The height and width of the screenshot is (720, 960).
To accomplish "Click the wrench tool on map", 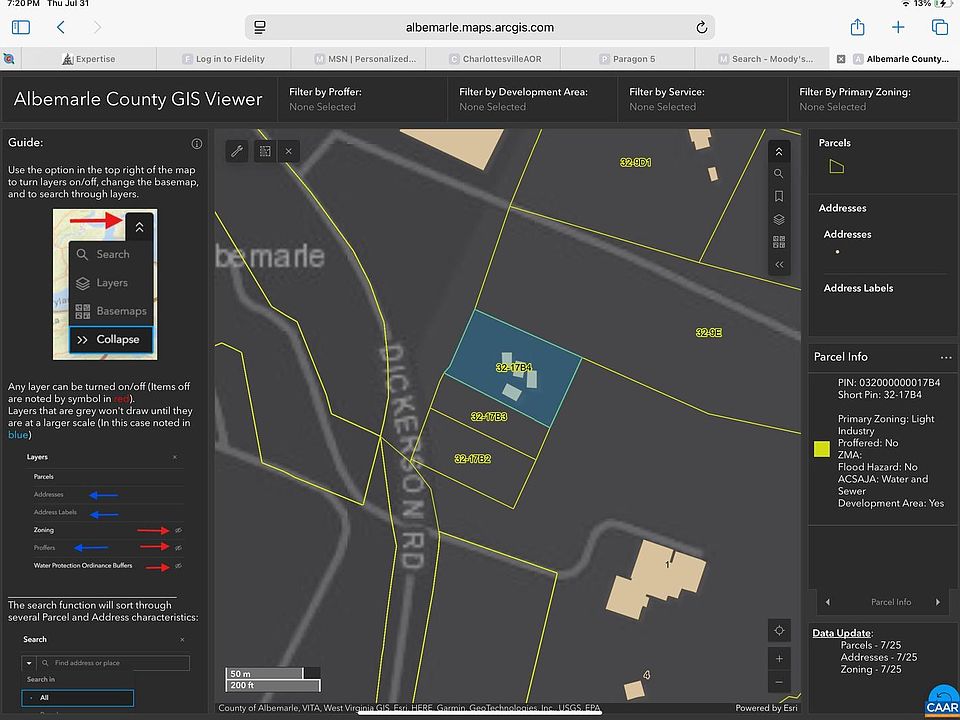I will tap(237, 151).
